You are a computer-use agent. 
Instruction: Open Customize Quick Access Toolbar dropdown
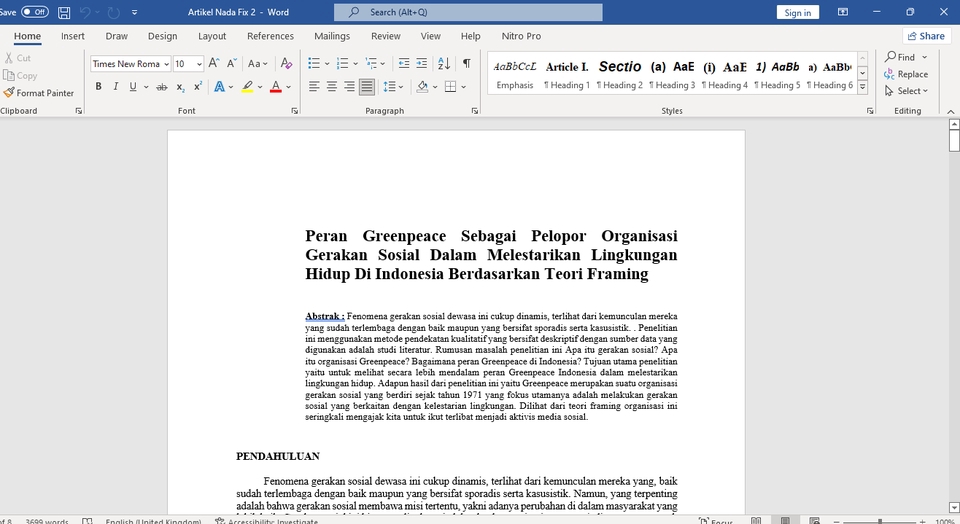(x=135, y=12)
